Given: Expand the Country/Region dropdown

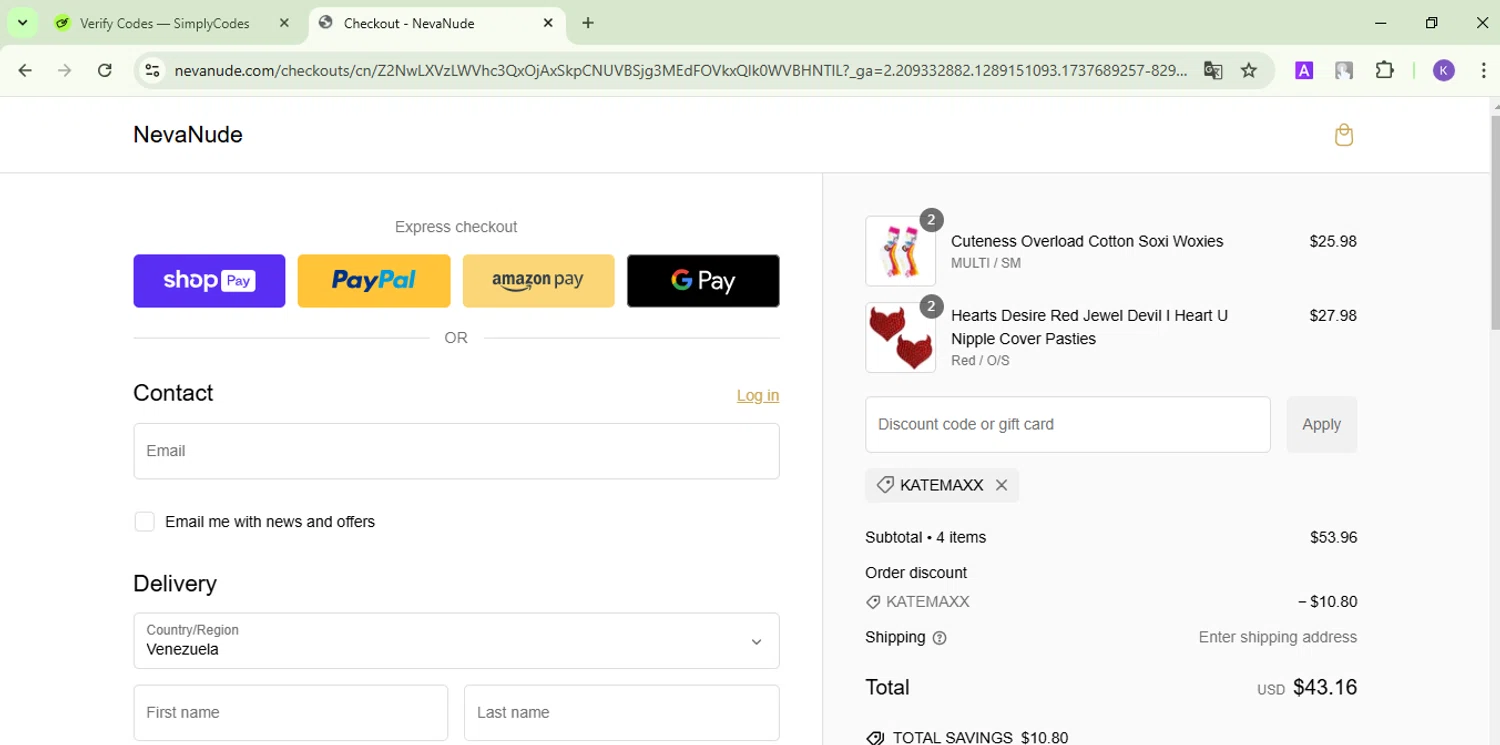Looking at the screenshot, I should (456, 641).
